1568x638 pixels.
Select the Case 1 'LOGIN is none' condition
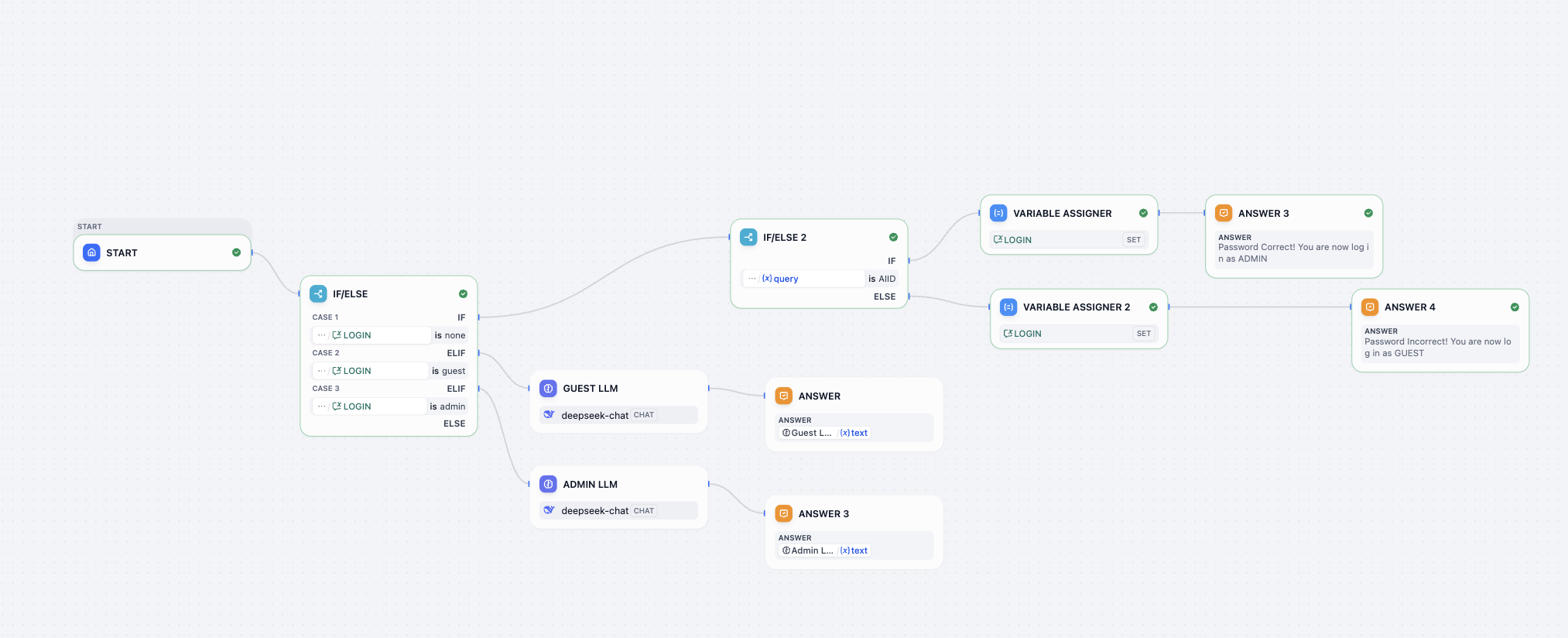click(x=389, y=335)
